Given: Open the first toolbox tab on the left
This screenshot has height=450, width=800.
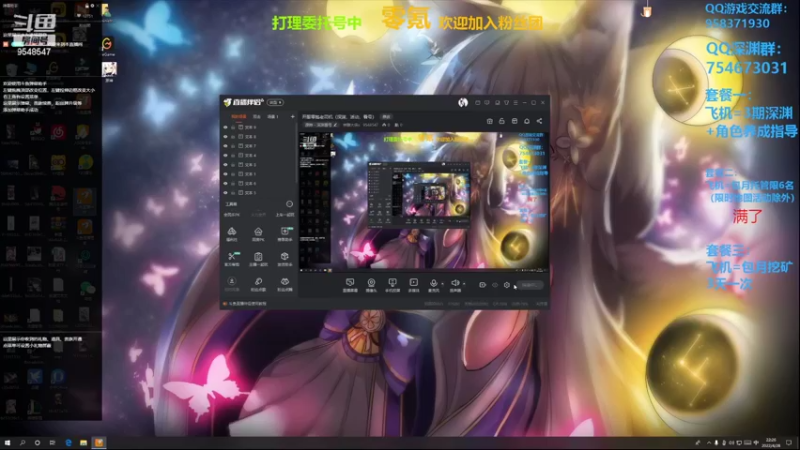Looking at the screenshot, I should pyautogui.click(x=232, y=215).
